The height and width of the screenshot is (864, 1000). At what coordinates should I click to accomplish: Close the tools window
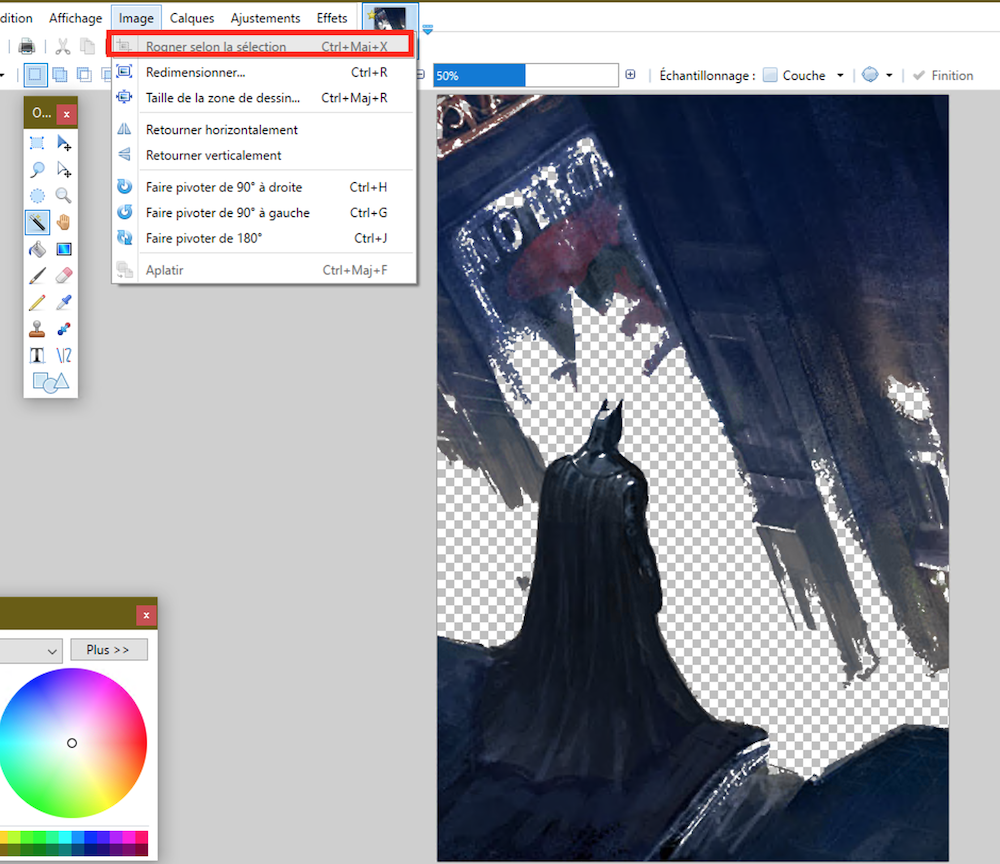point(66,114)
